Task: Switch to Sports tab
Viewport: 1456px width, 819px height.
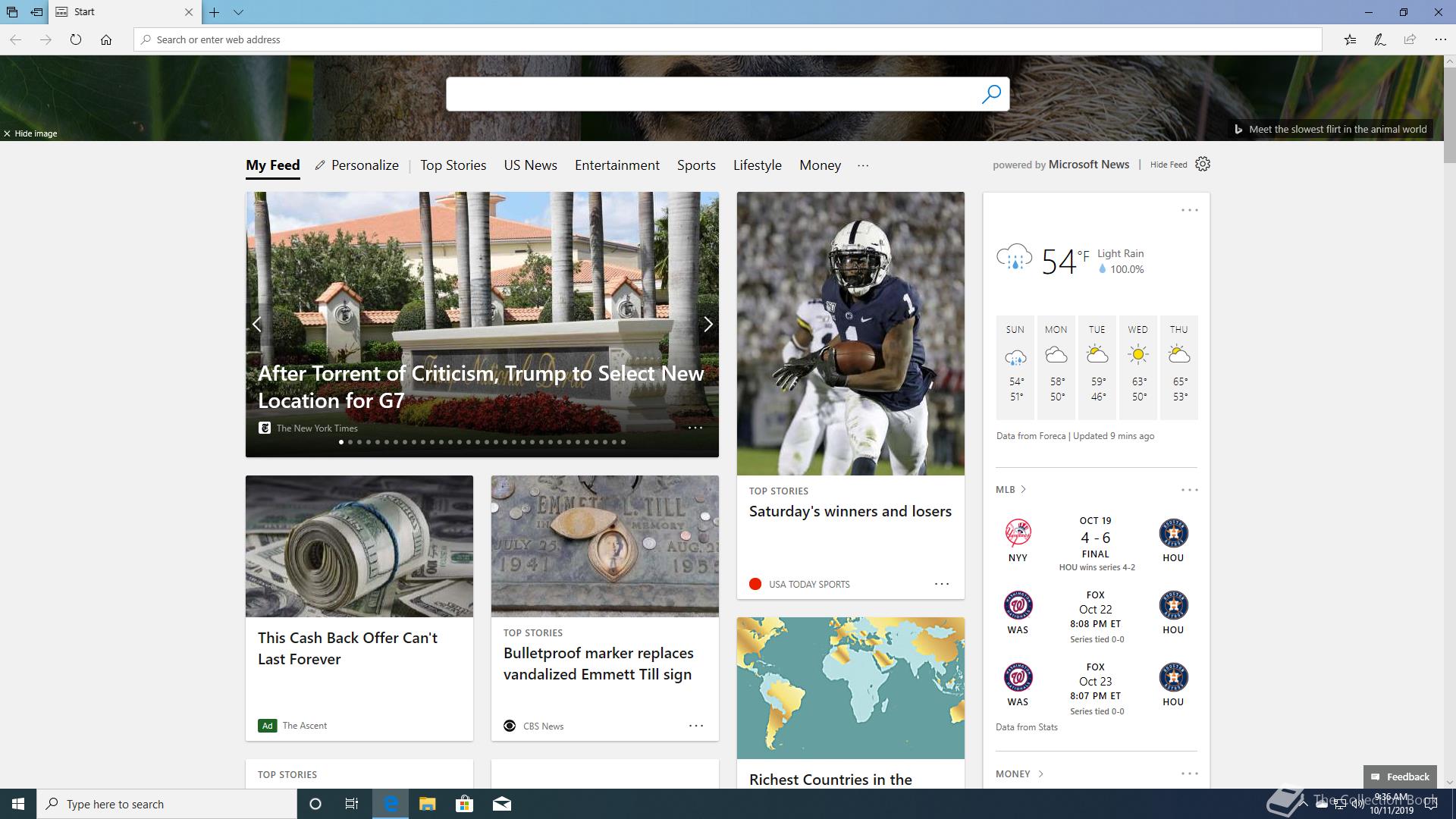Action: tap(696, 165)
